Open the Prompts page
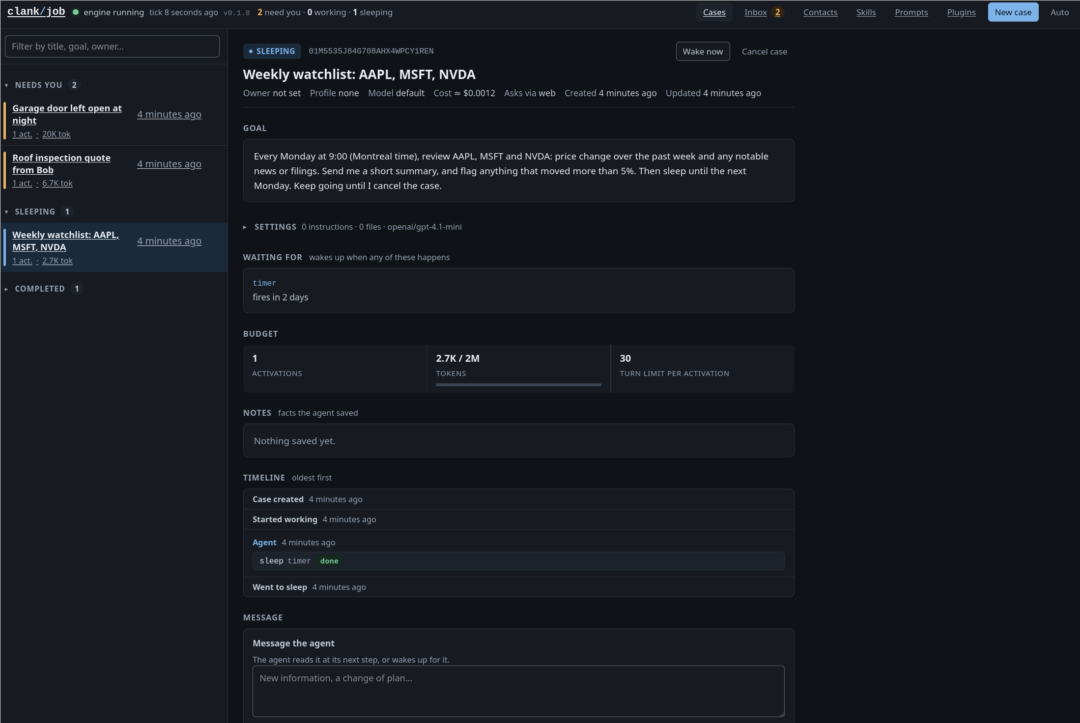This screenshot has height=723, width=1080. [x=911, y=12]
